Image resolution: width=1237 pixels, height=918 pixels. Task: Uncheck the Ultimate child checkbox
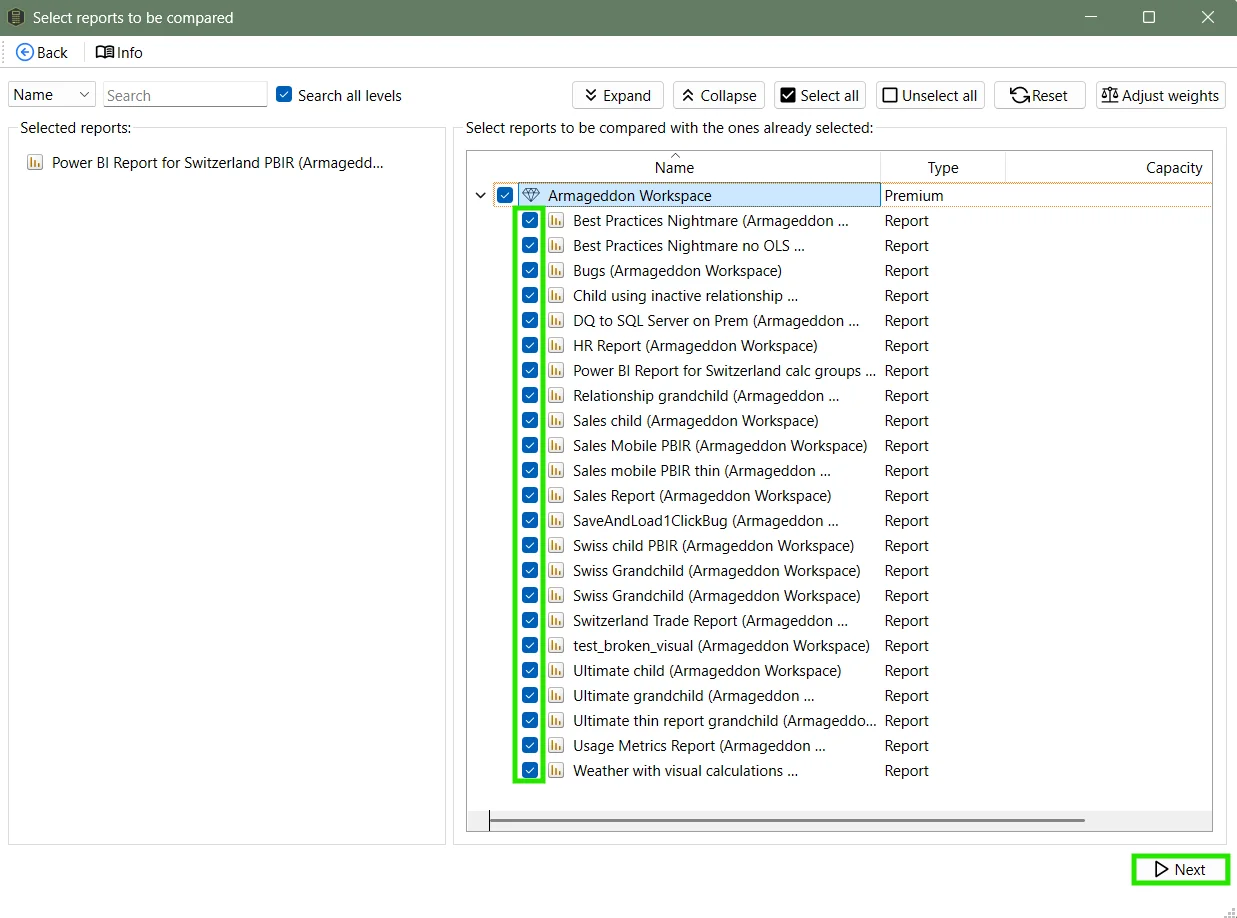(x=530, y=671)
